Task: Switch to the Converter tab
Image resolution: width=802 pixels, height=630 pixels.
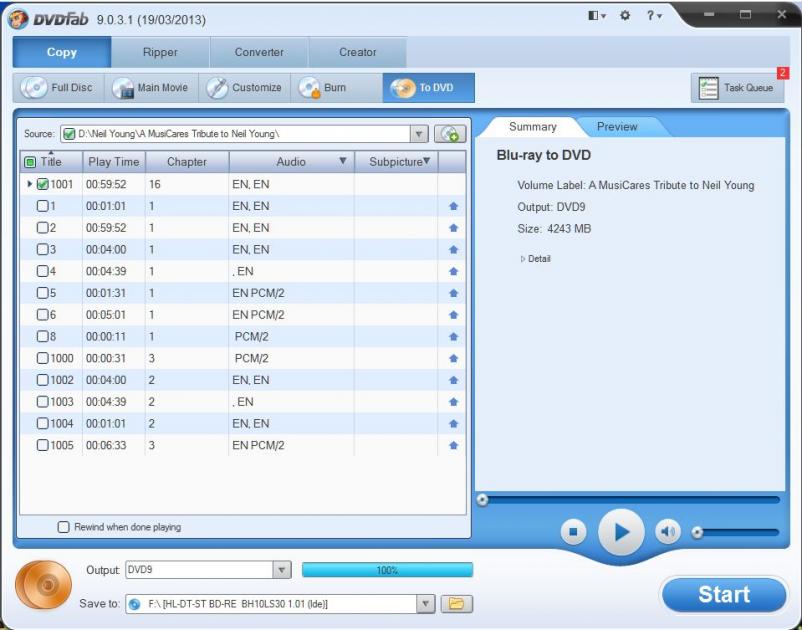Action: click(x=259, y=52)
